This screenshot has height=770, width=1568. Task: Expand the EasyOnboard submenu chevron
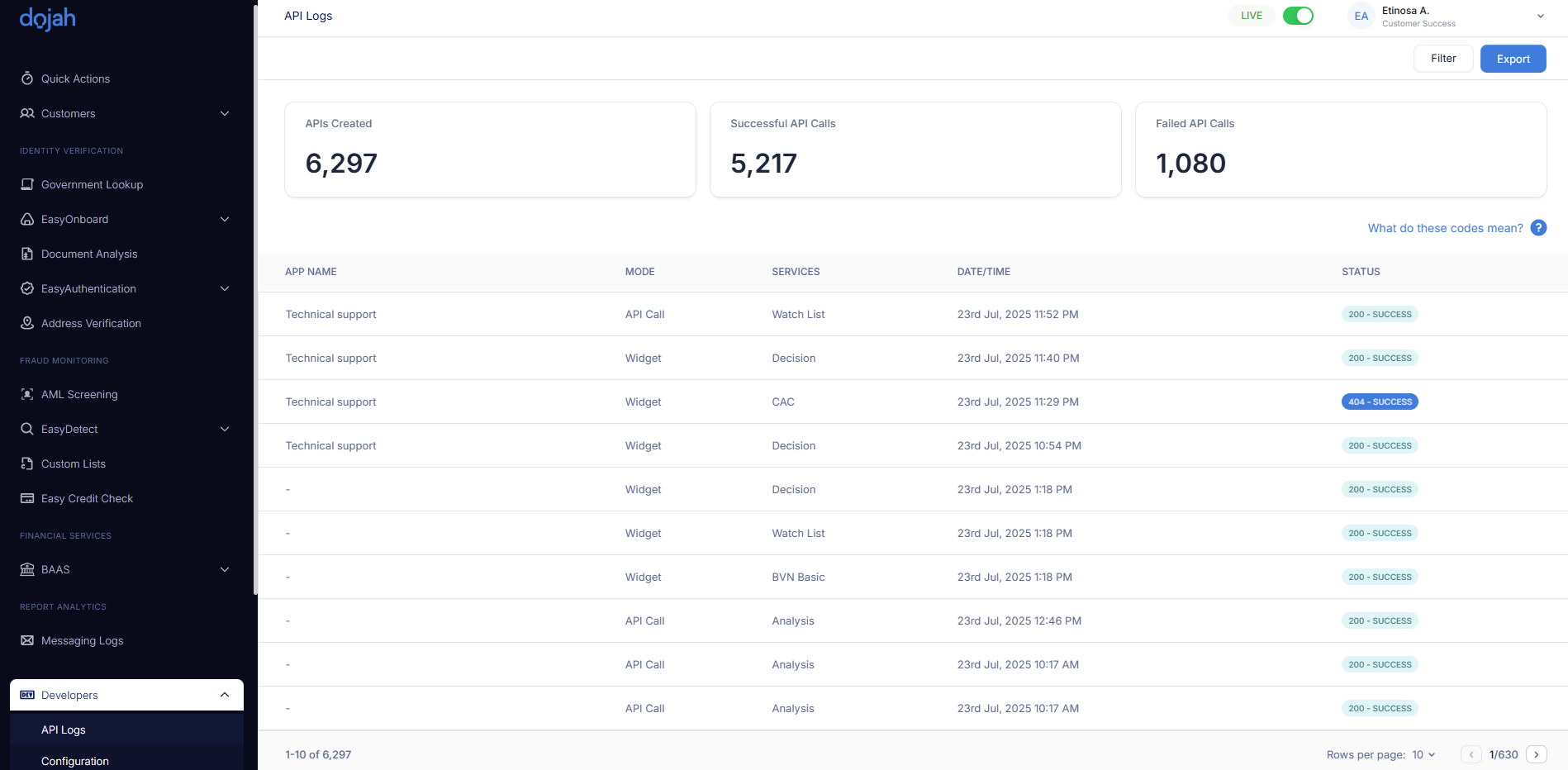tap(224, 219)
